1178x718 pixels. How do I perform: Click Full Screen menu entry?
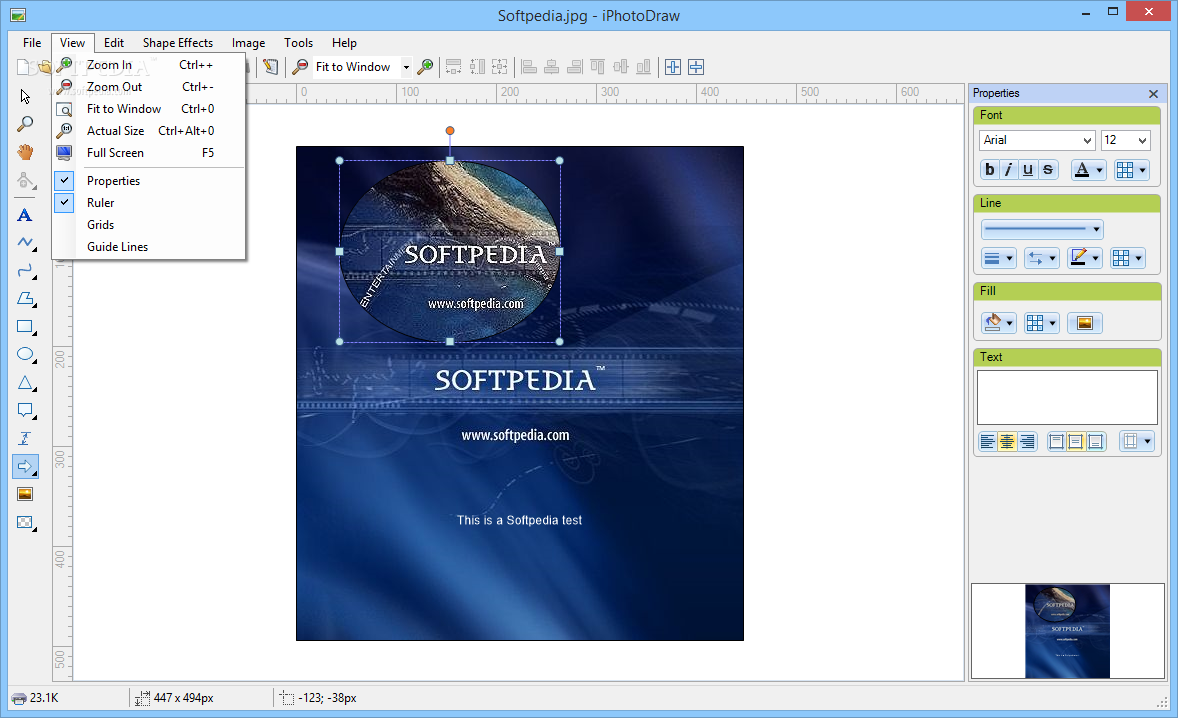[x=115, y=153]
